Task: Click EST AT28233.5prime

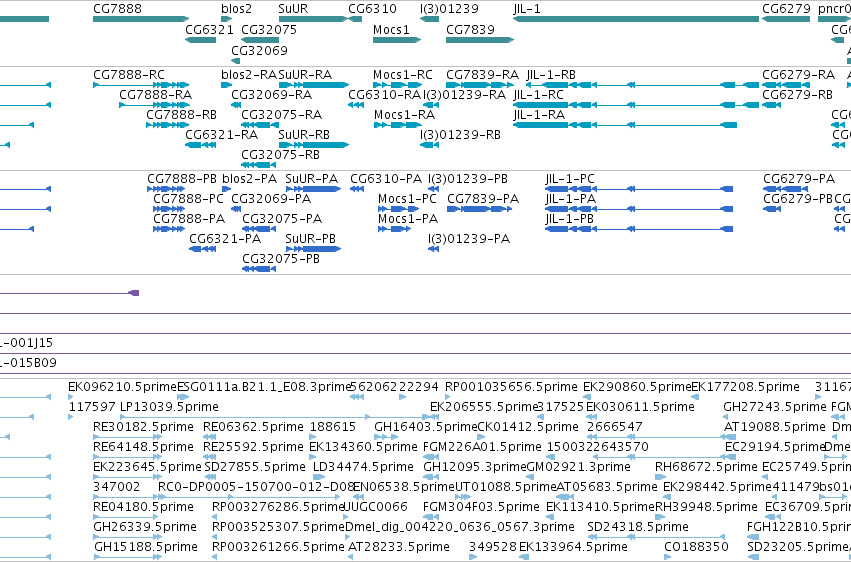Action: coord(398,547)
